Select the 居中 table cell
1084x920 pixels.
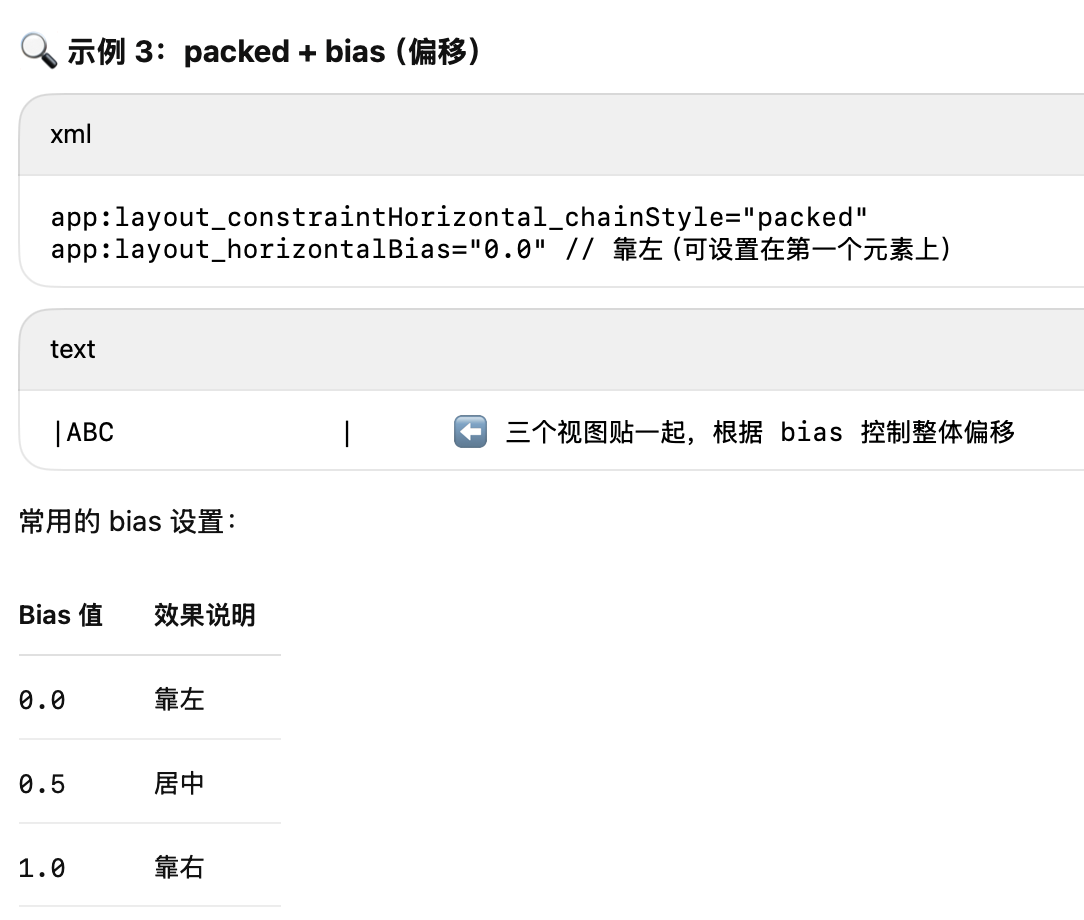(x=179, y=783)
